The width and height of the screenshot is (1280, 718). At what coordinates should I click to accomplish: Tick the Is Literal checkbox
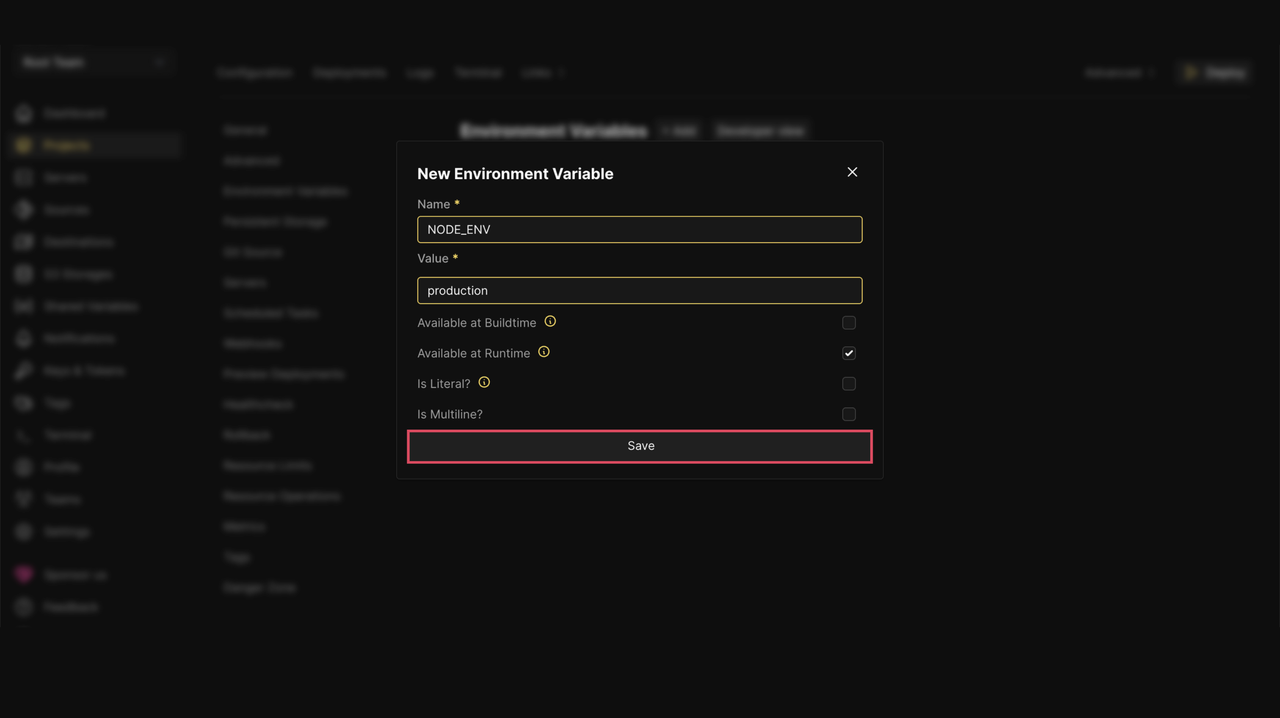pos(849,384)
